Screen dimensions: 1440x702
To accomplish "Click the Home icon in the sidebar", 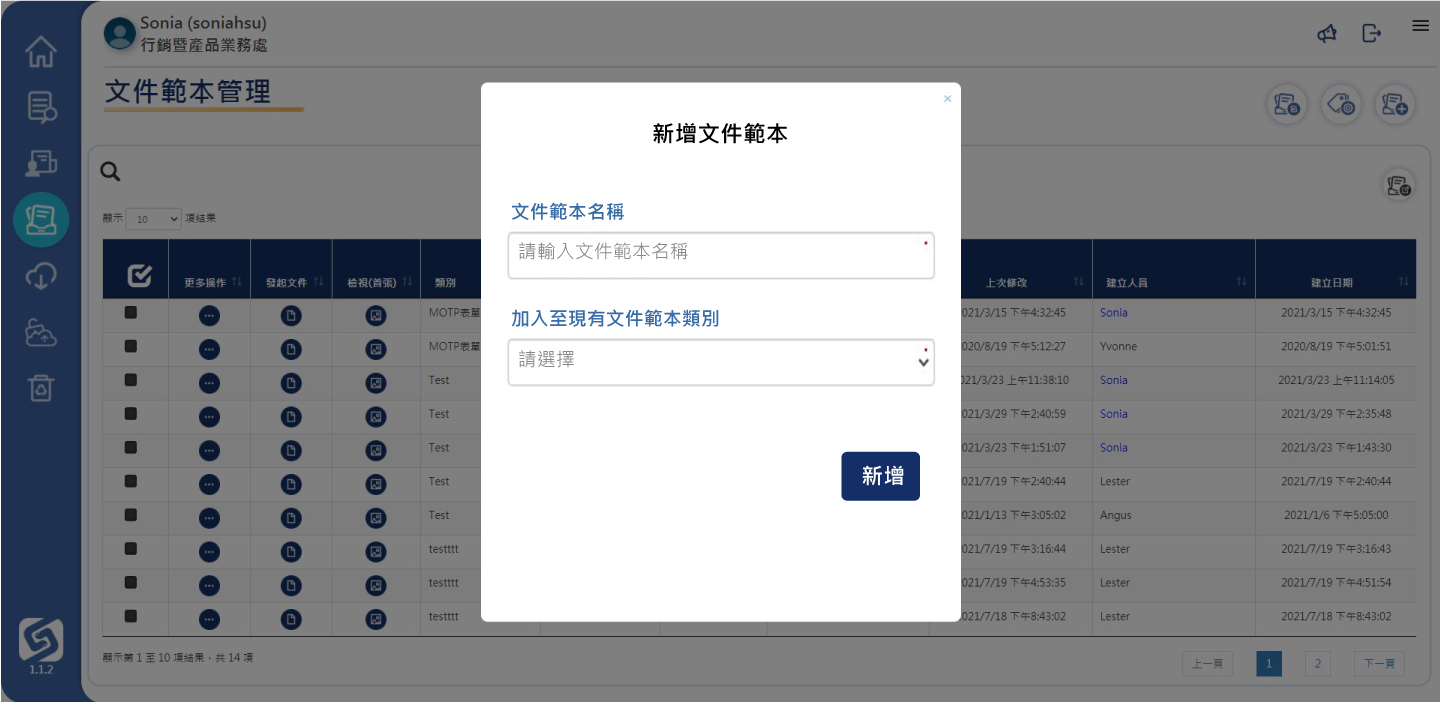I will (x=41, y=52).
